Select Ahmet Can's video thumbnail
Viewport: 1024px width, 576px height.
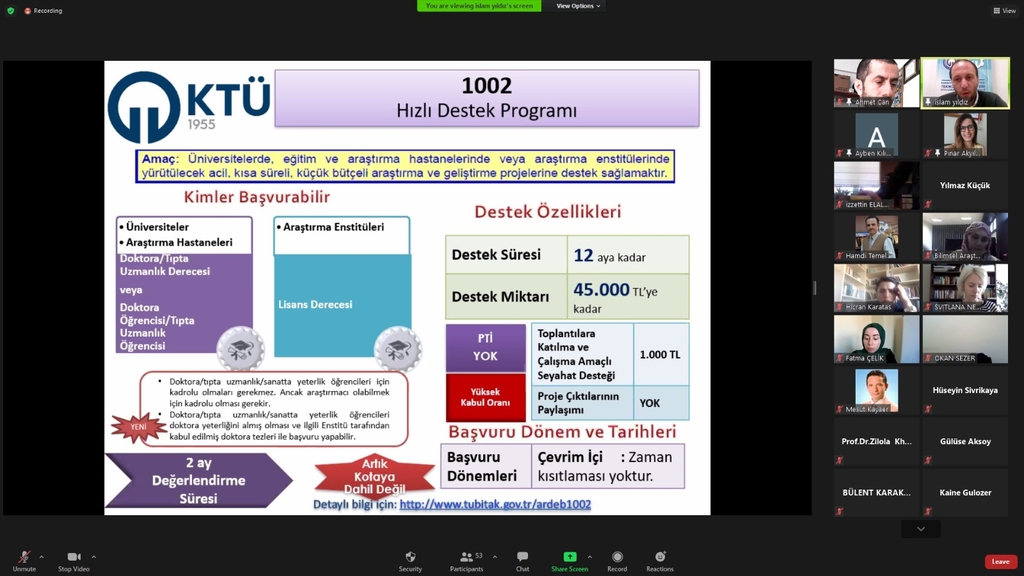click(876, 83)
